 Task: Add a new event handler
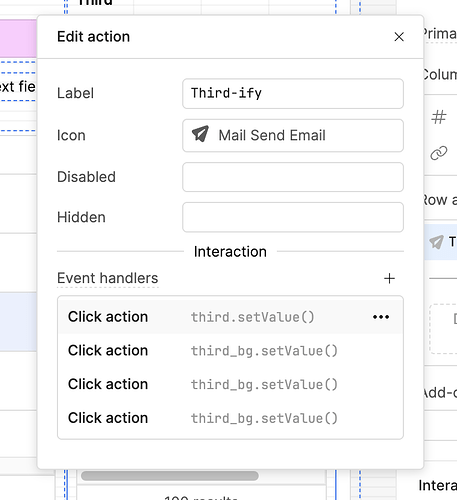pyautogui.click(x=389, y=278)
